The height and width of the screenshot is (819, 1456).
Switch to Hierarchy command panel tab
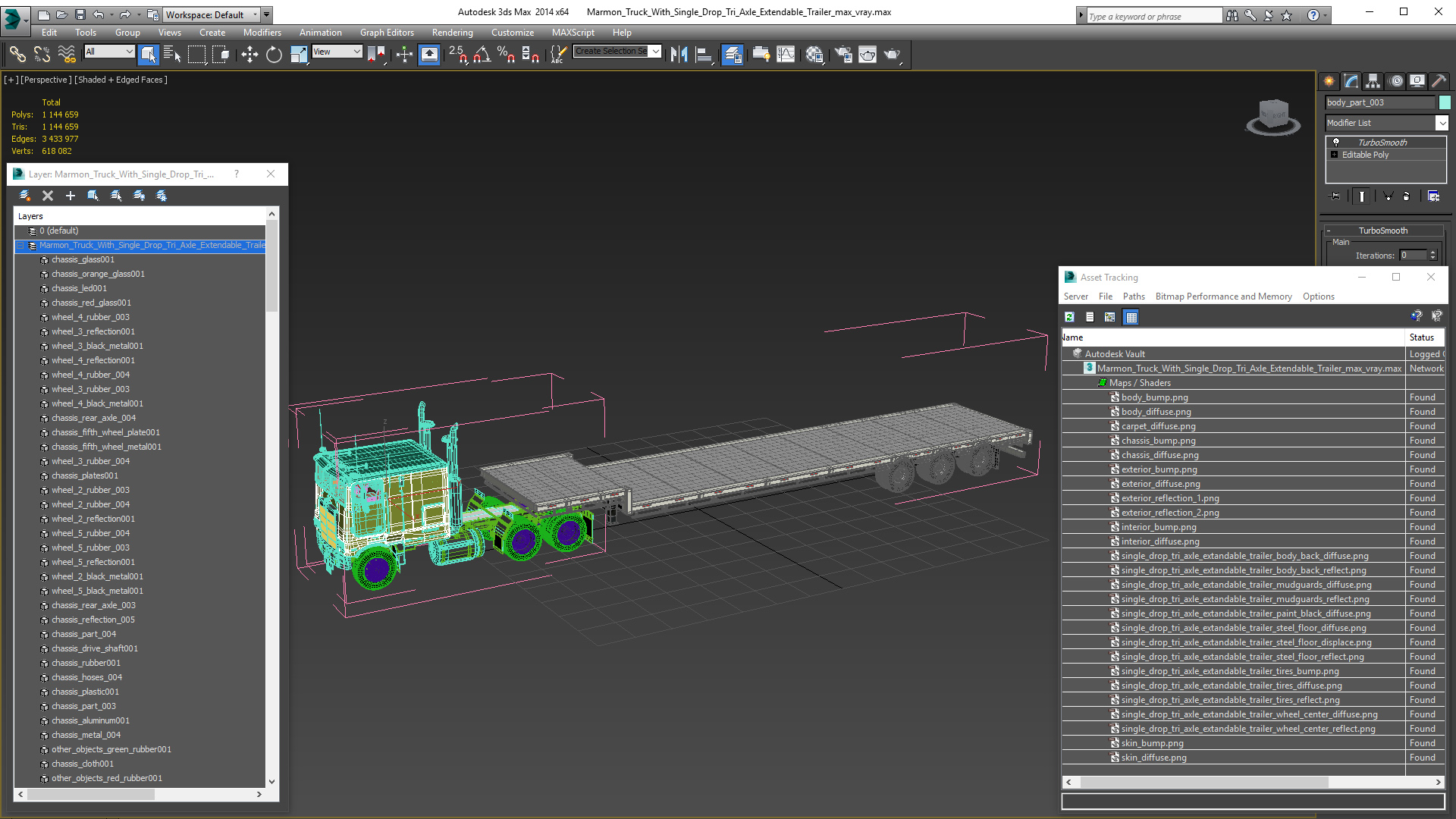click(1373, 80)
